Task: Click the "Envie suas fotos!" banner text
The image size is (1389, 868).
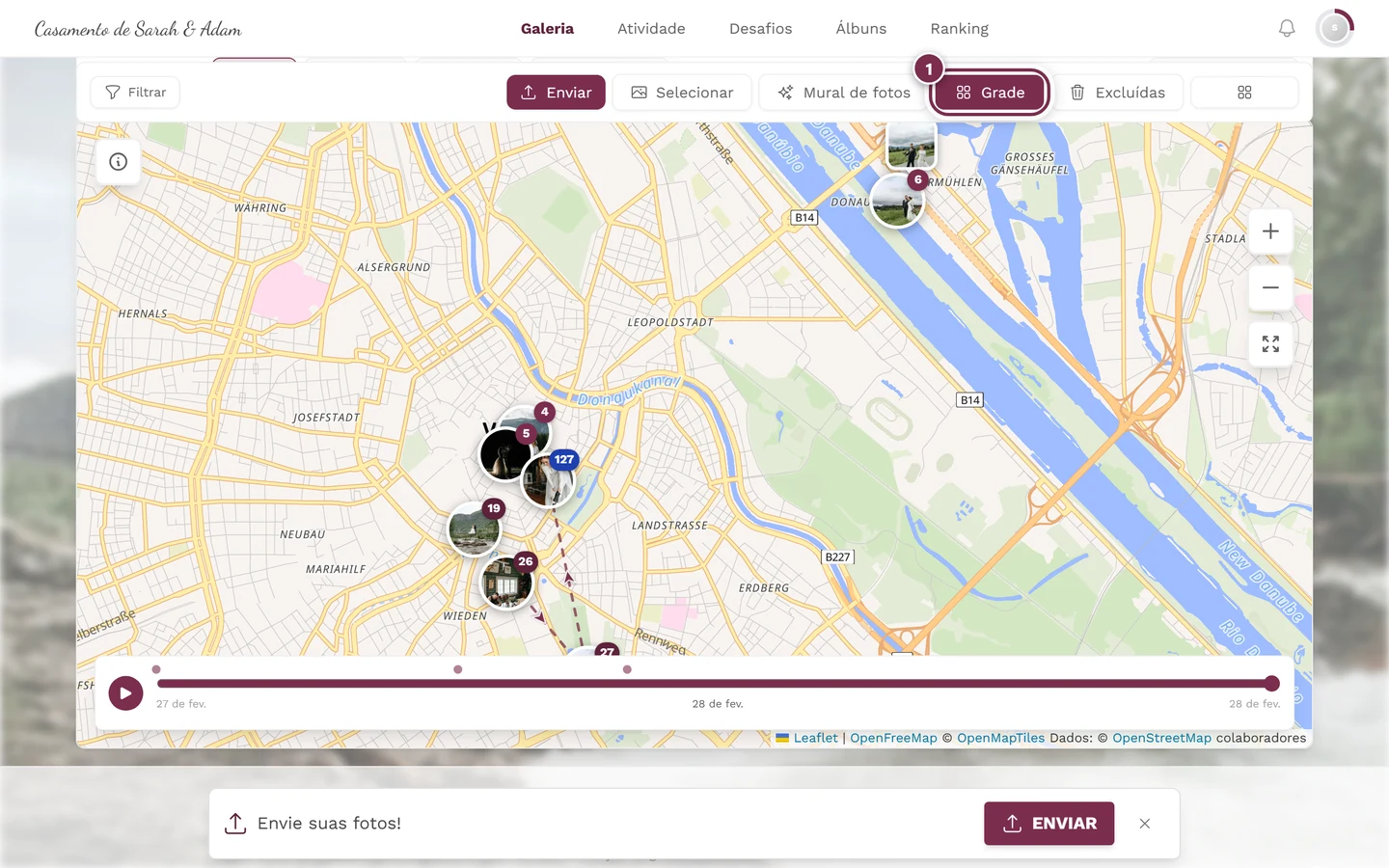Action: click(329, 824)
